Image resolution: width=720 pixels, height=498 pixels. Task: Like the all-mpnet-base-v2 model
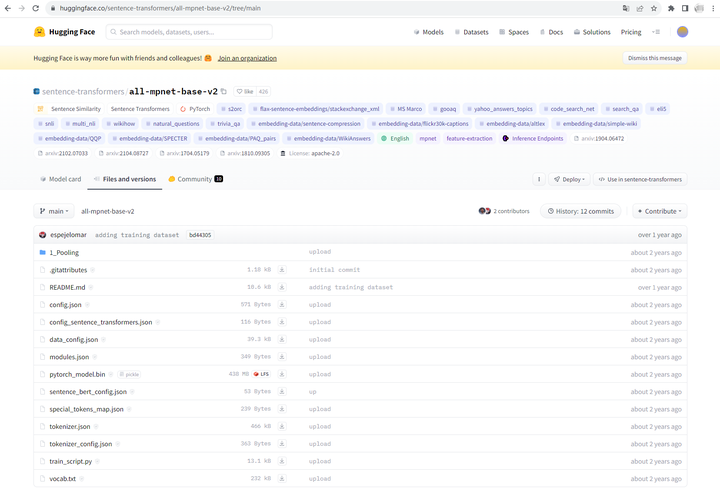click(245, 91)
